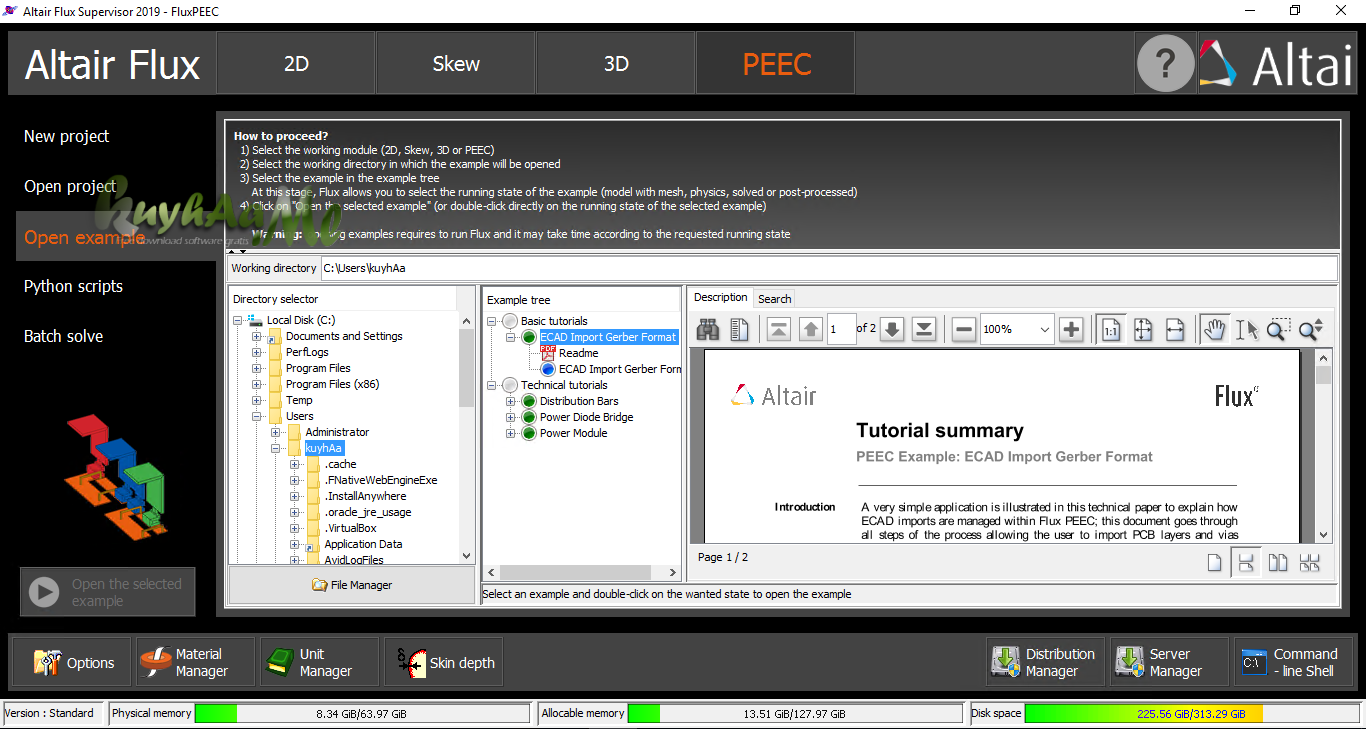Select the Description tab
The height and width of the screenshot is (729, 1366).
pyautogui.click(x=720, y=297)
